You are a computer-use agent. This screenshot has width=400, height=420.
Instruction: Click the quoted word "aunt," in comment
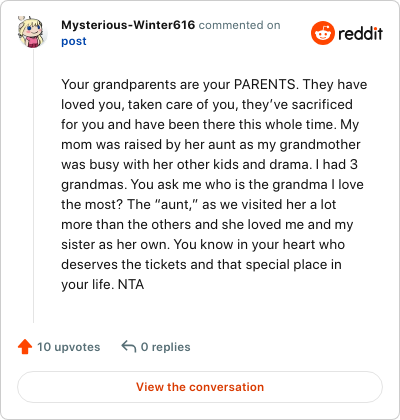[177, 204]
